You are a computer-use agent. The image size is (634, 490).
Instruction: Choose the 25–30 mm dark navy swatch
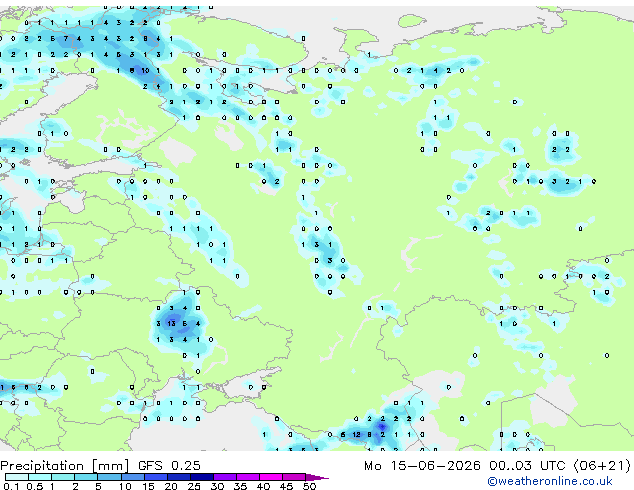click(x=202, y=477)
